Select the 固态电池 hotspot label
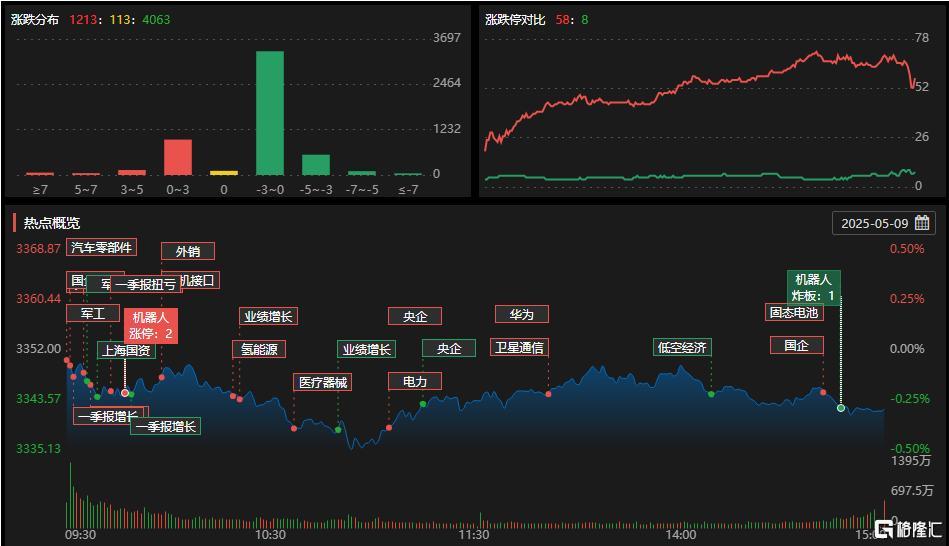949x546 pixels. pyautogui.click(x=794, y=312)
